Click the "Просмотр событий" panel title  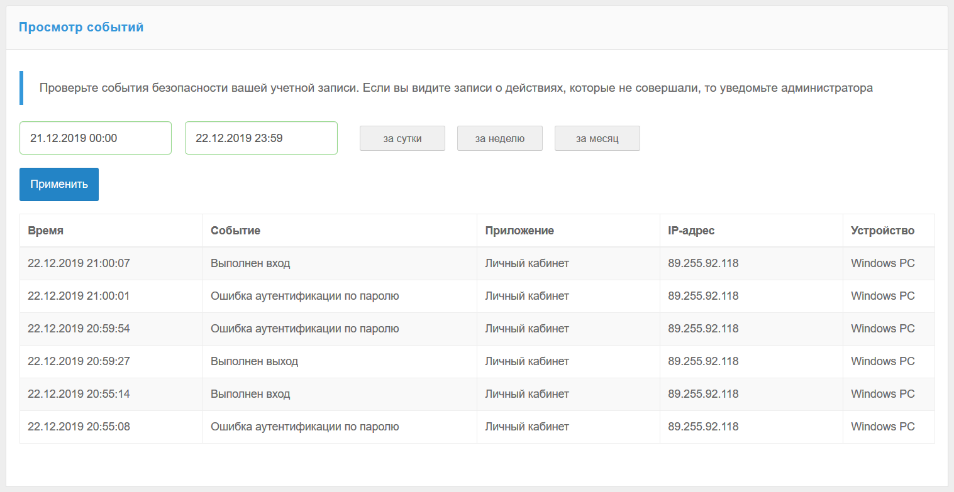[x=81, y=27]
